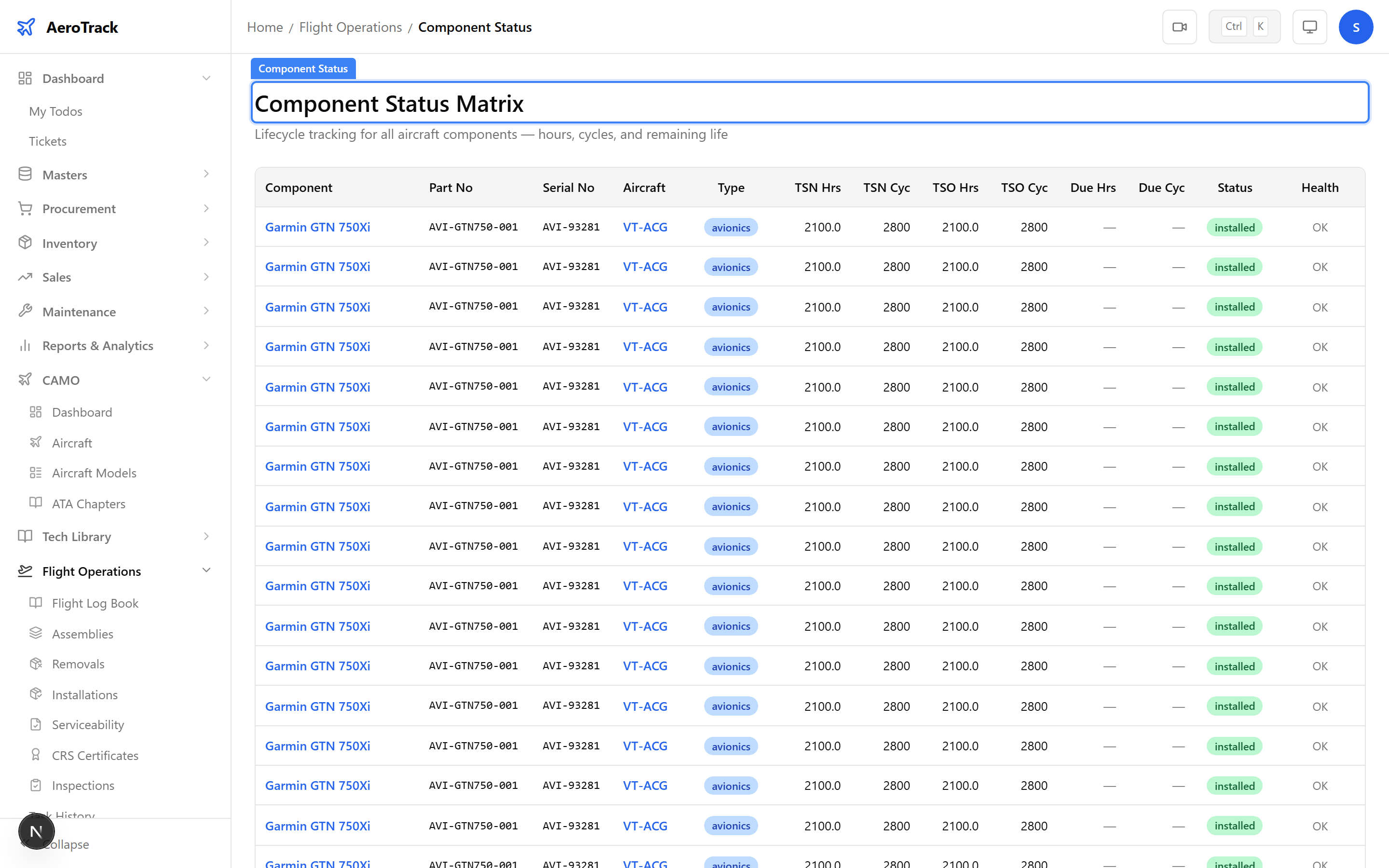Select the CAMO airplane icon

coord(25,380)
